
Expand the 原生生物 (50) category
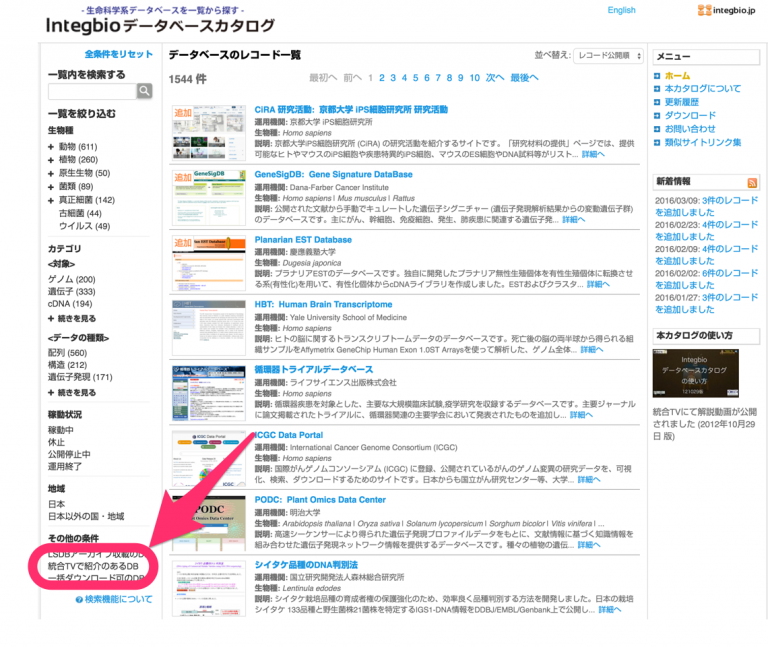[51, 173]
